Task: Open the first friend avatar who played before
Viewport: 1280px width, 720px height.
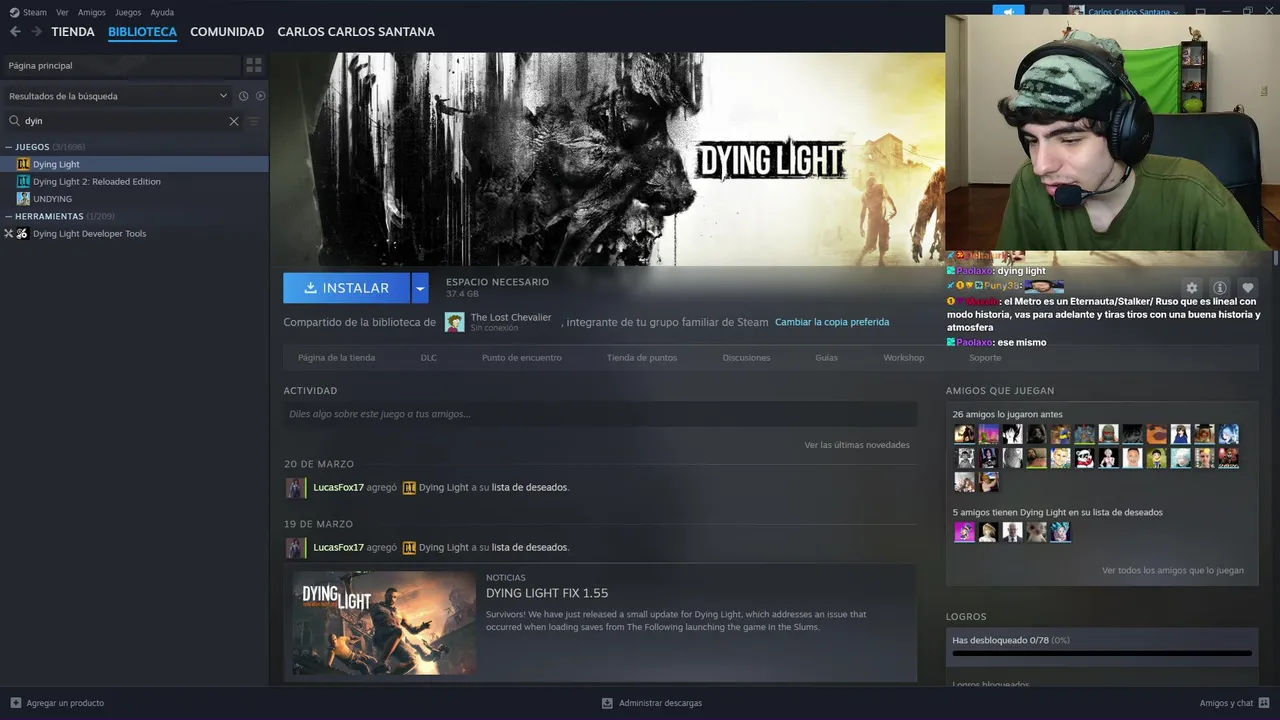Action: tap(964, 434)
